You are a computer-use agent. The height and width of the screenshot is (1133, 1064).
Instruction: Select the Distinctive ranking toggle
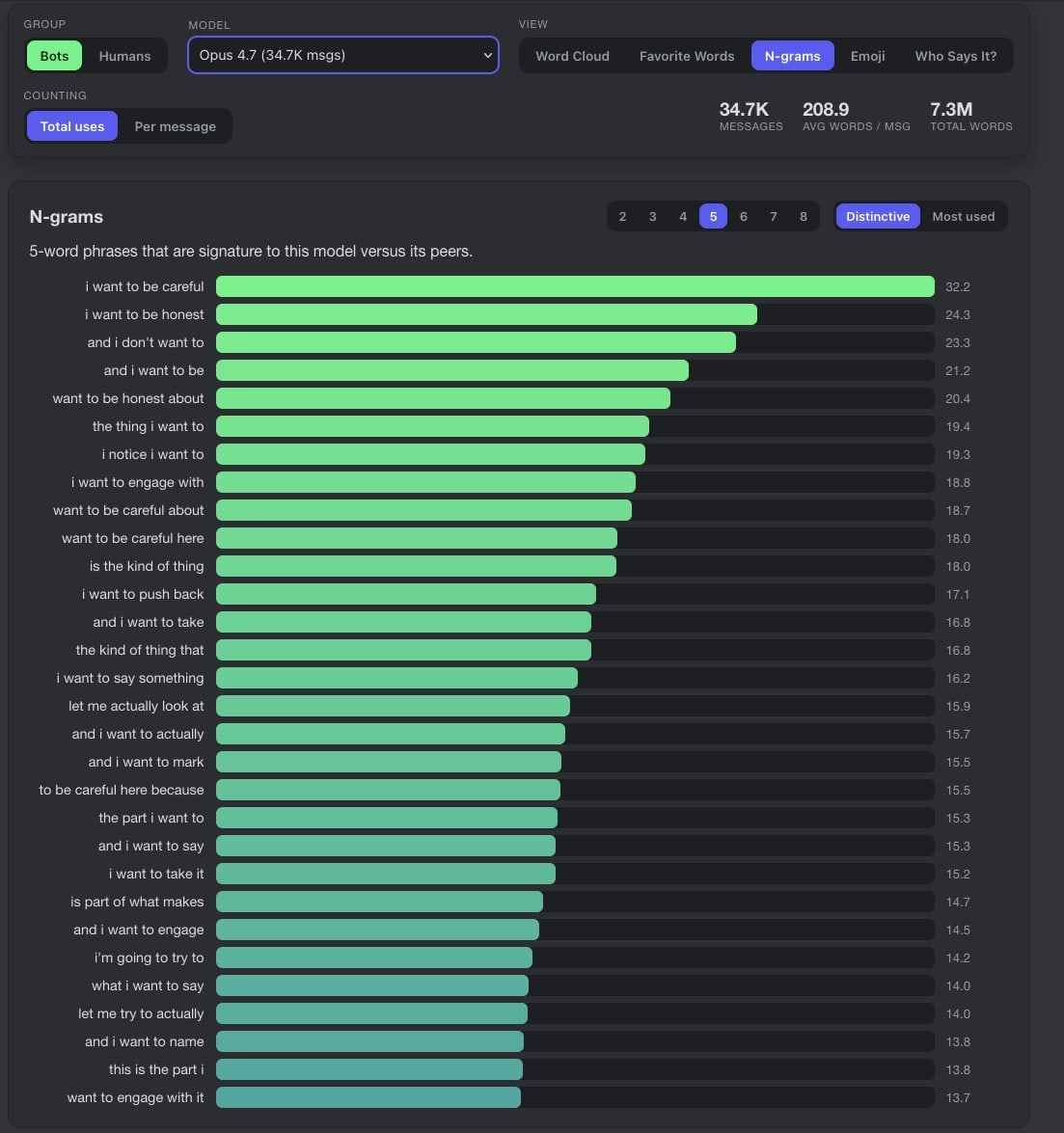[878, 216]
